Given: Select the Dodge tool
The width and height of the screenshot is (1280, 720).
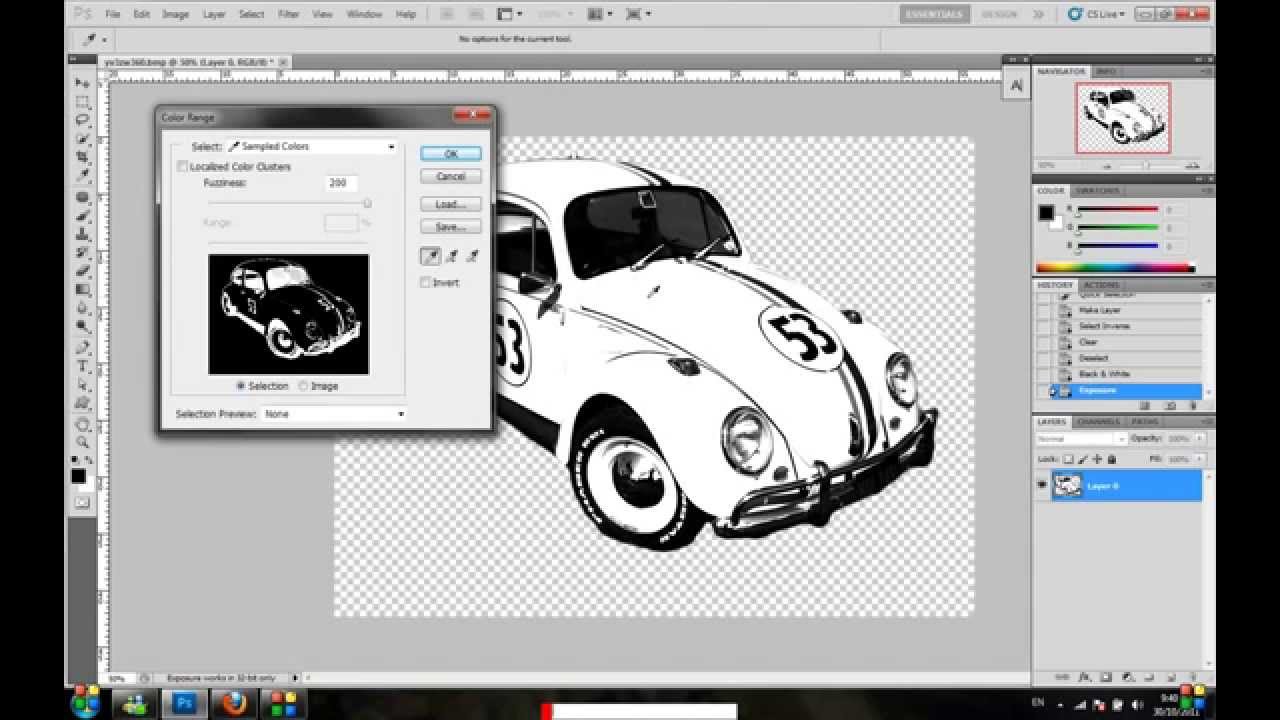Looking at the screenshot, I should (83, 327).
